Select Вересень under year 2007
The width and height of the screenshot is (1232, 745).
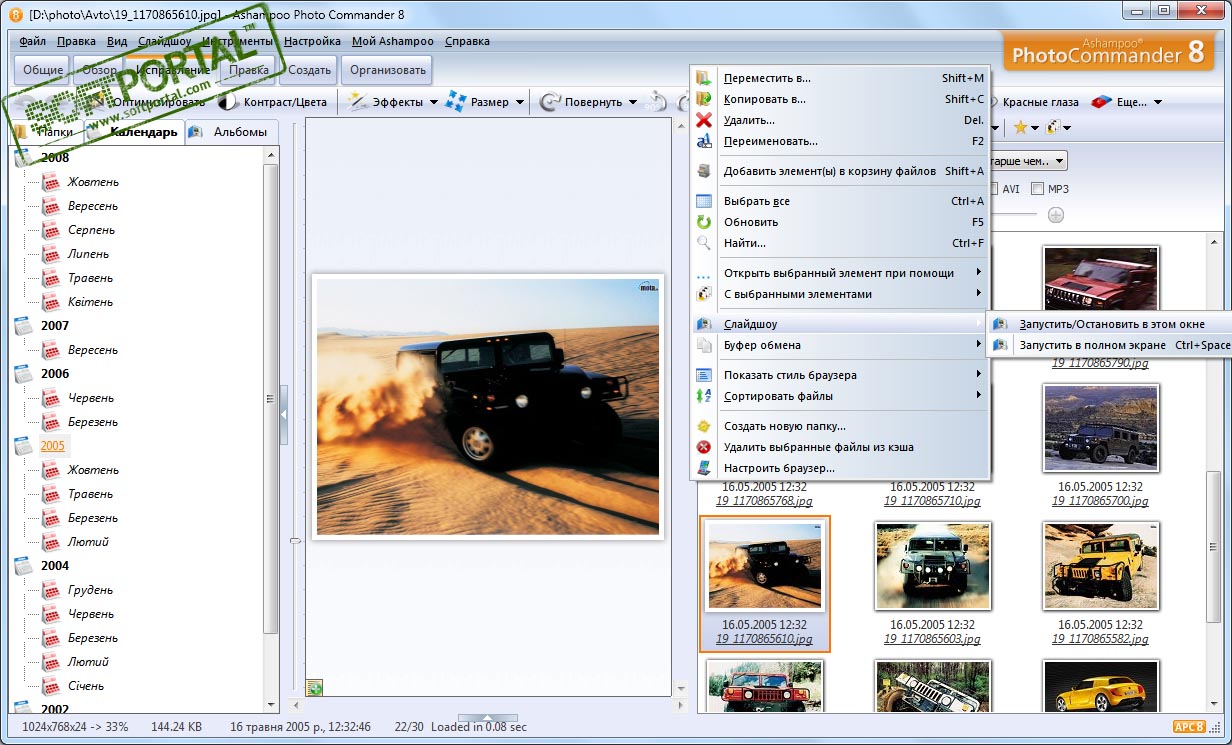[x=93, y=350]
